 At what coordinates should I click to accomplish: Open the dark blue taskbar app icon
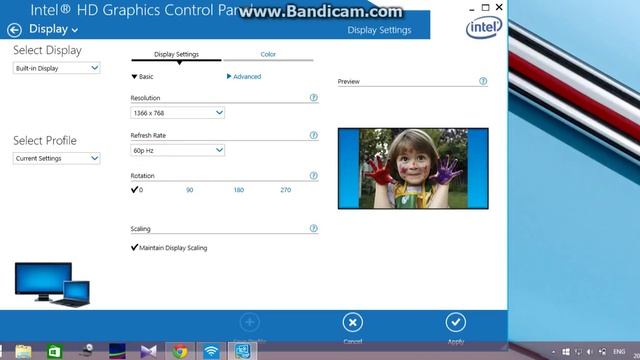[x=118, y=351]
